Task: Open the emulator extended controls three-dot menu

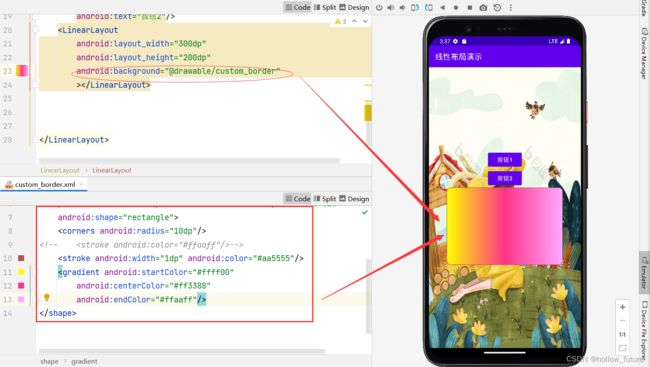Action: click(511, 7)
